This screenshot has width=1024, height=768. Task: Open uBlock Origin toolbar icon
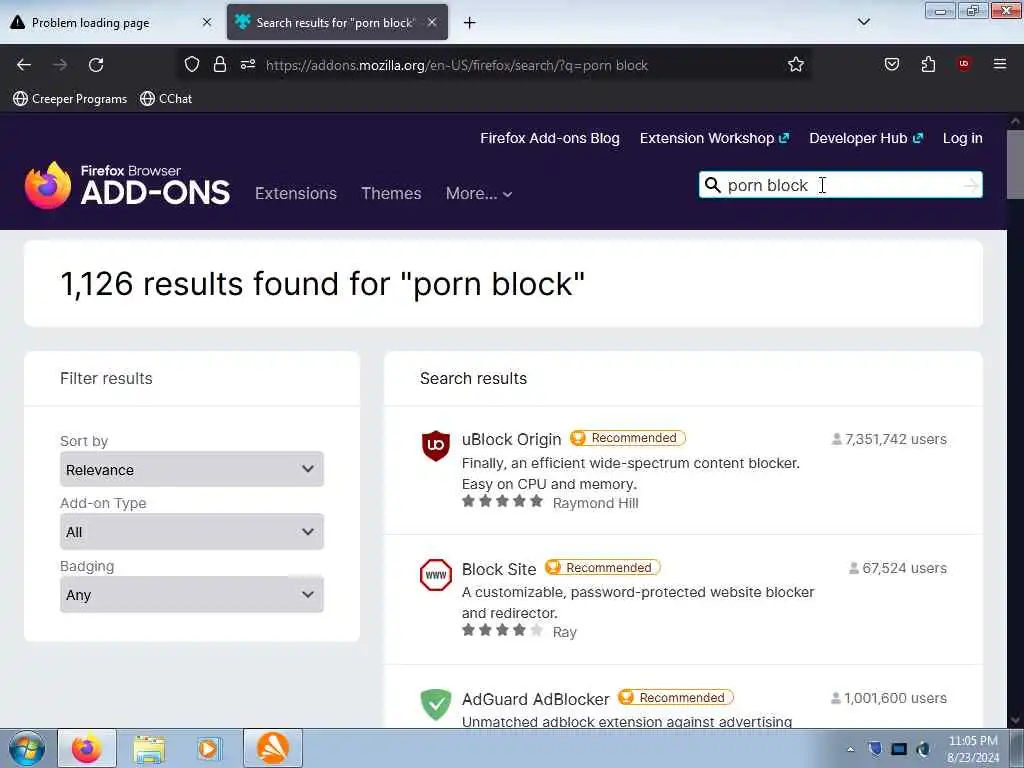tap(964, 64)
